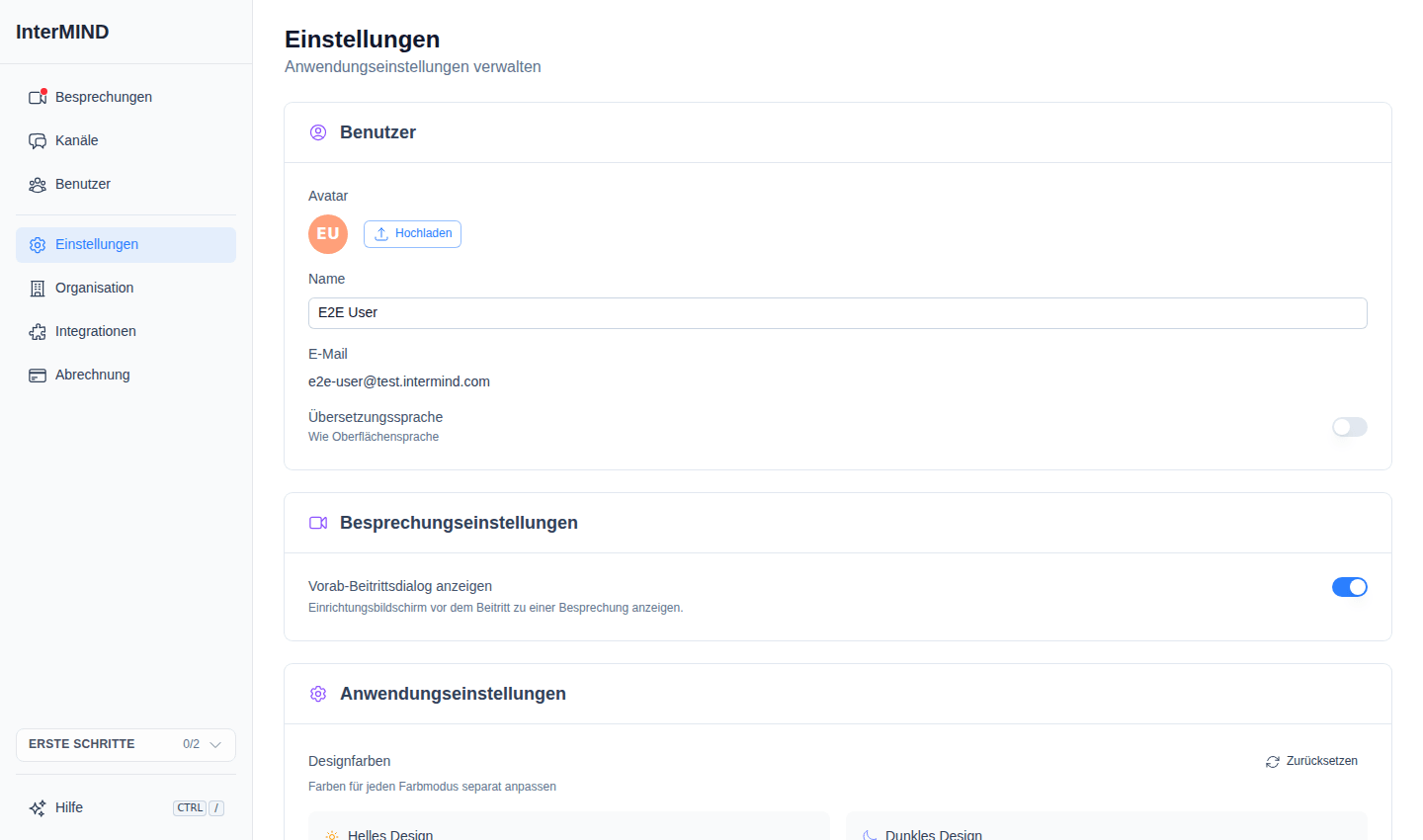Click the 'Designfarben' label
This screenshot has height=840, width=1423.
pyautogui.click(x=349, y=761)
